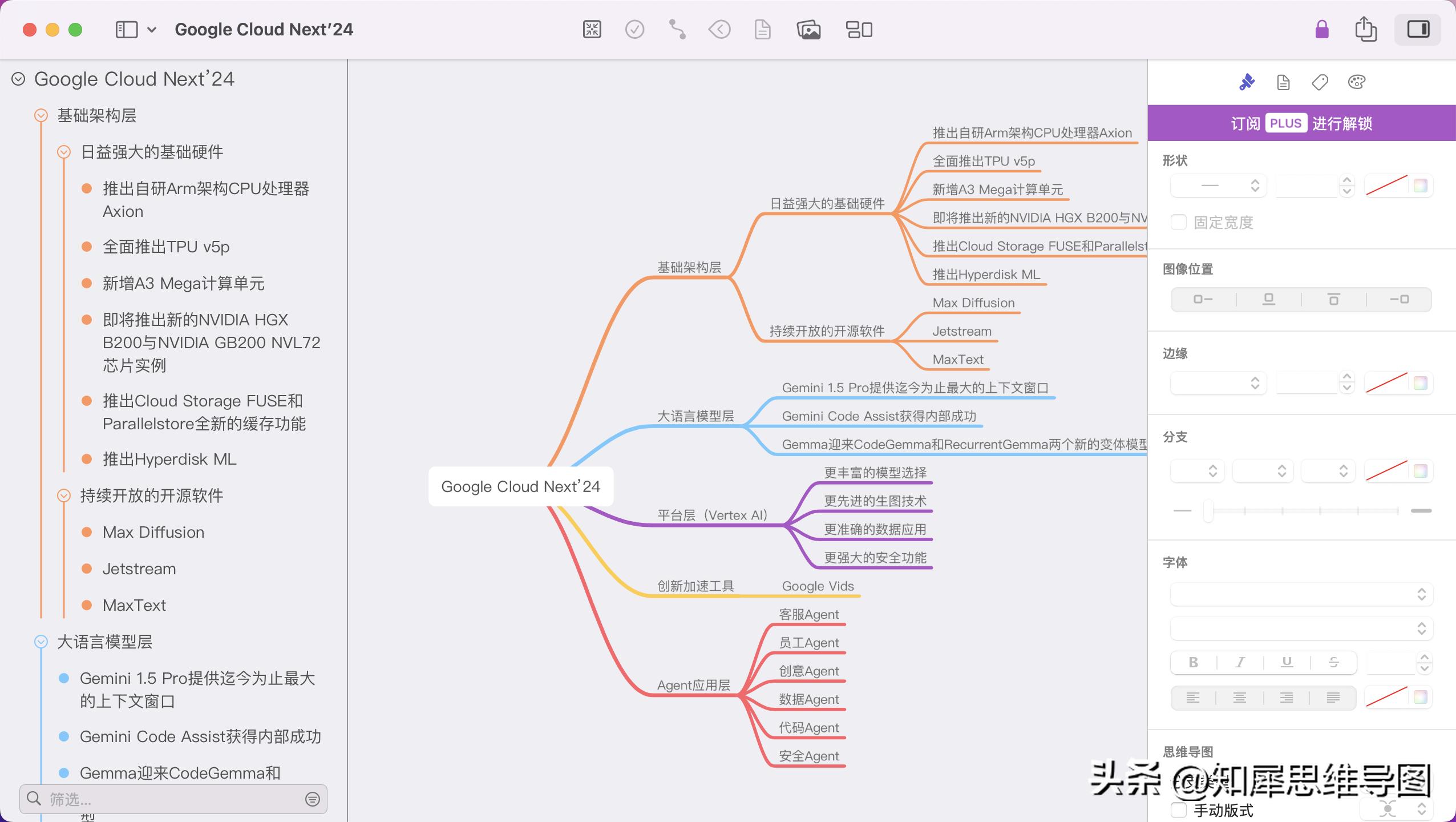
Task: Click the layout structure icon in toolbar
Action: tap(859, 29)
